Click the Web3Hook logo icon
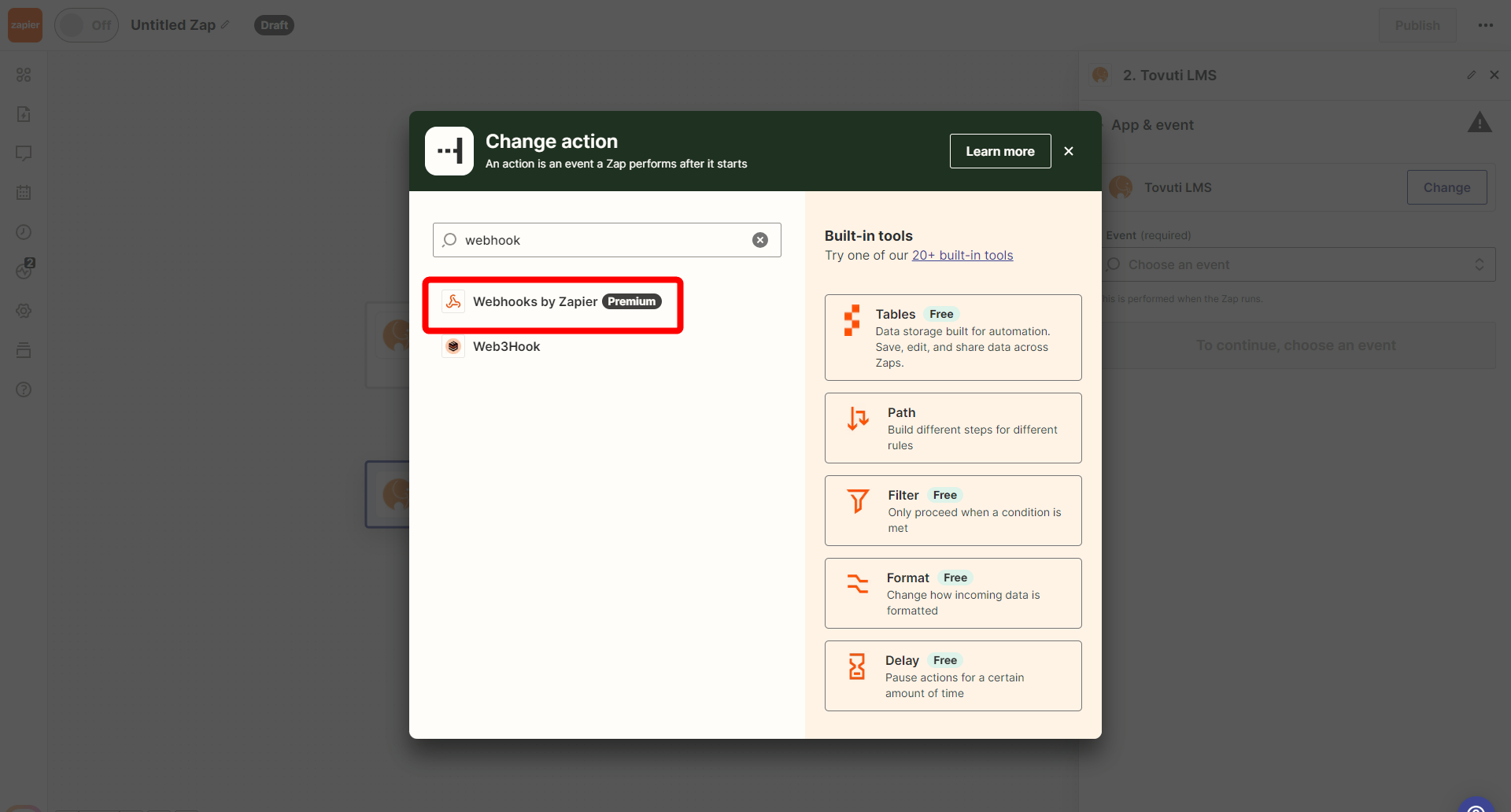The width and height of the screenshot is (1511, 812). pos(453,346)
